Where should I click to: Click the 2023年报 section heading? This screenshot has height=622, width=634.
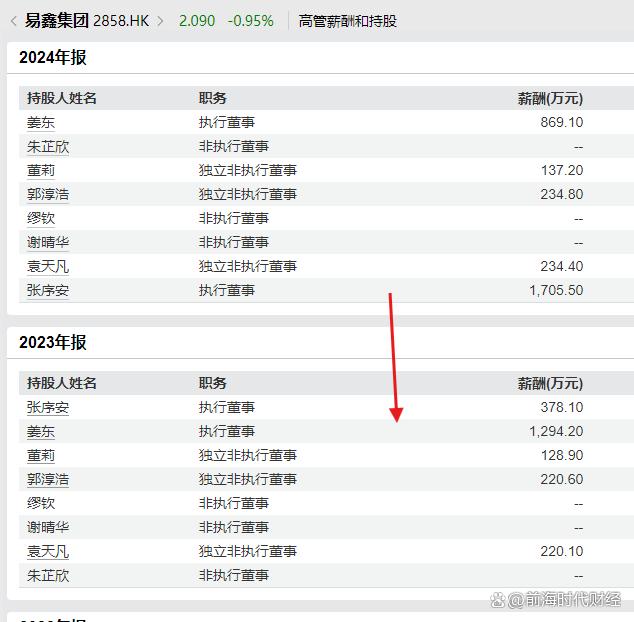[x=53, y=342]
